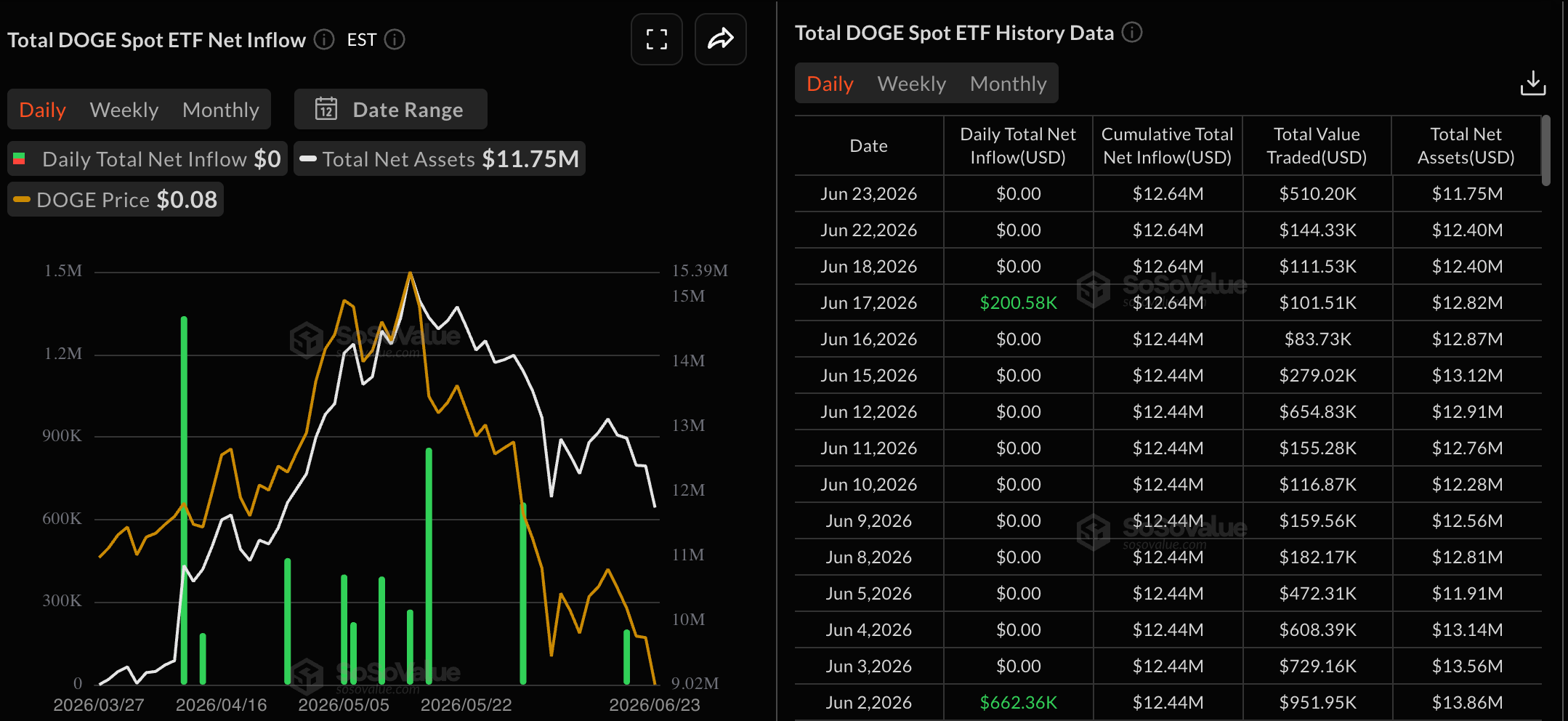This screenshot has height=721, width=1568.
Task: Open info icon beside Total DOGE Spot ETF Net Inflow
Action: pos(324,39)
